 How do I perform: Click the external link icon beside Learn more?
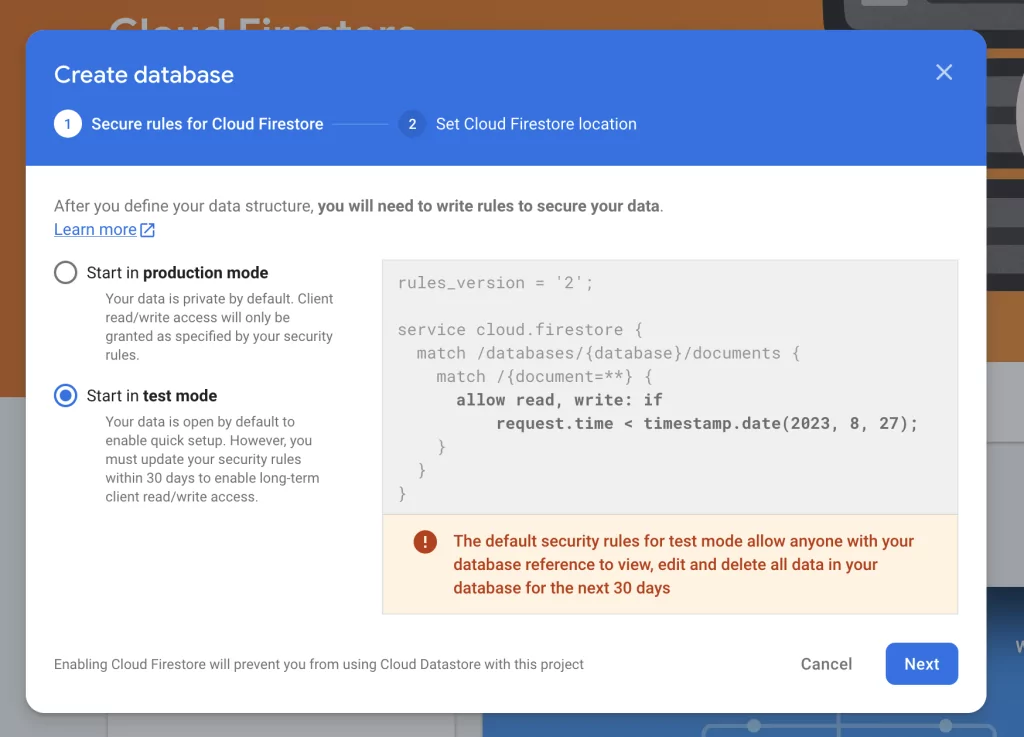148,230
